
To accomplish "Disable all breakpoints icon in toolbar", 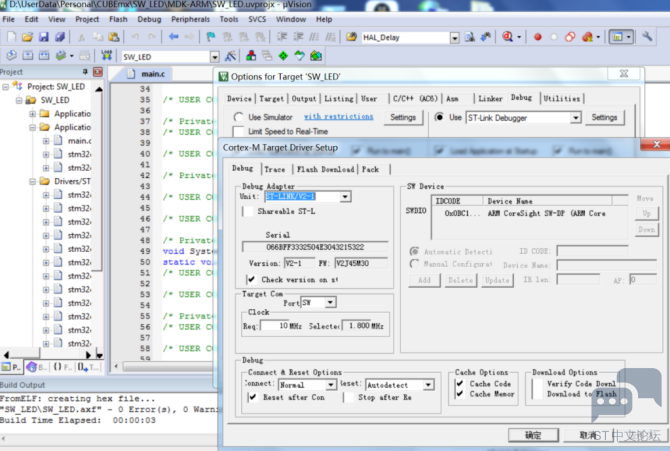I will (570, 37).
